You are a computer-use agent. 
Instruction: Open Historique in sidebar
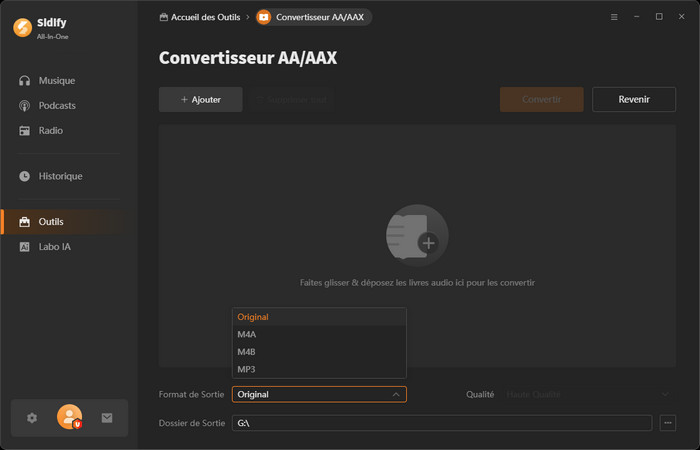60,176
